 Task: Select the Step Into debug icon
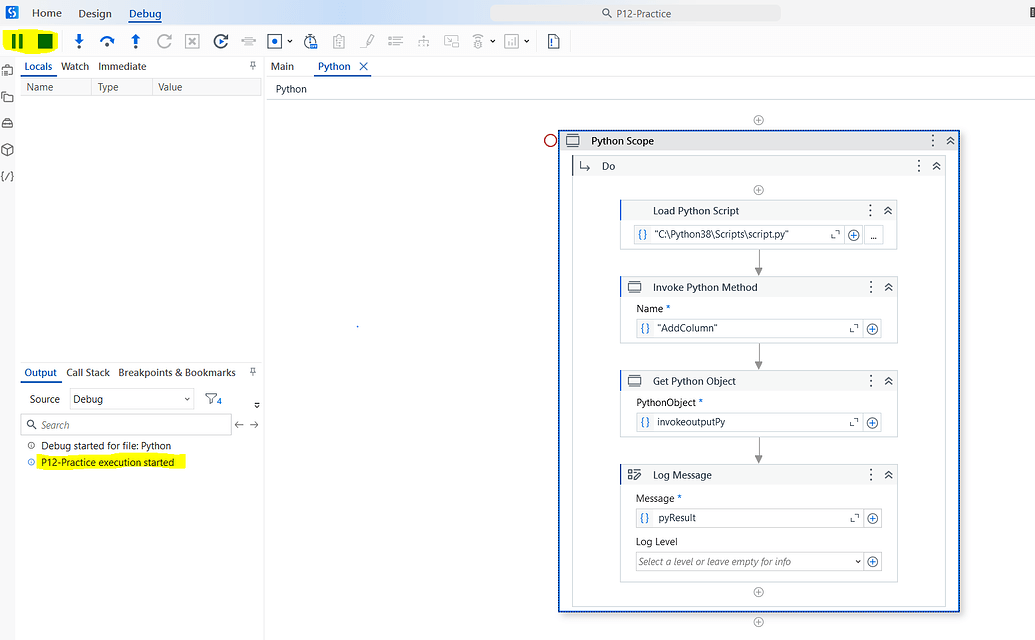pyautogui.click(x=78, y=41)
